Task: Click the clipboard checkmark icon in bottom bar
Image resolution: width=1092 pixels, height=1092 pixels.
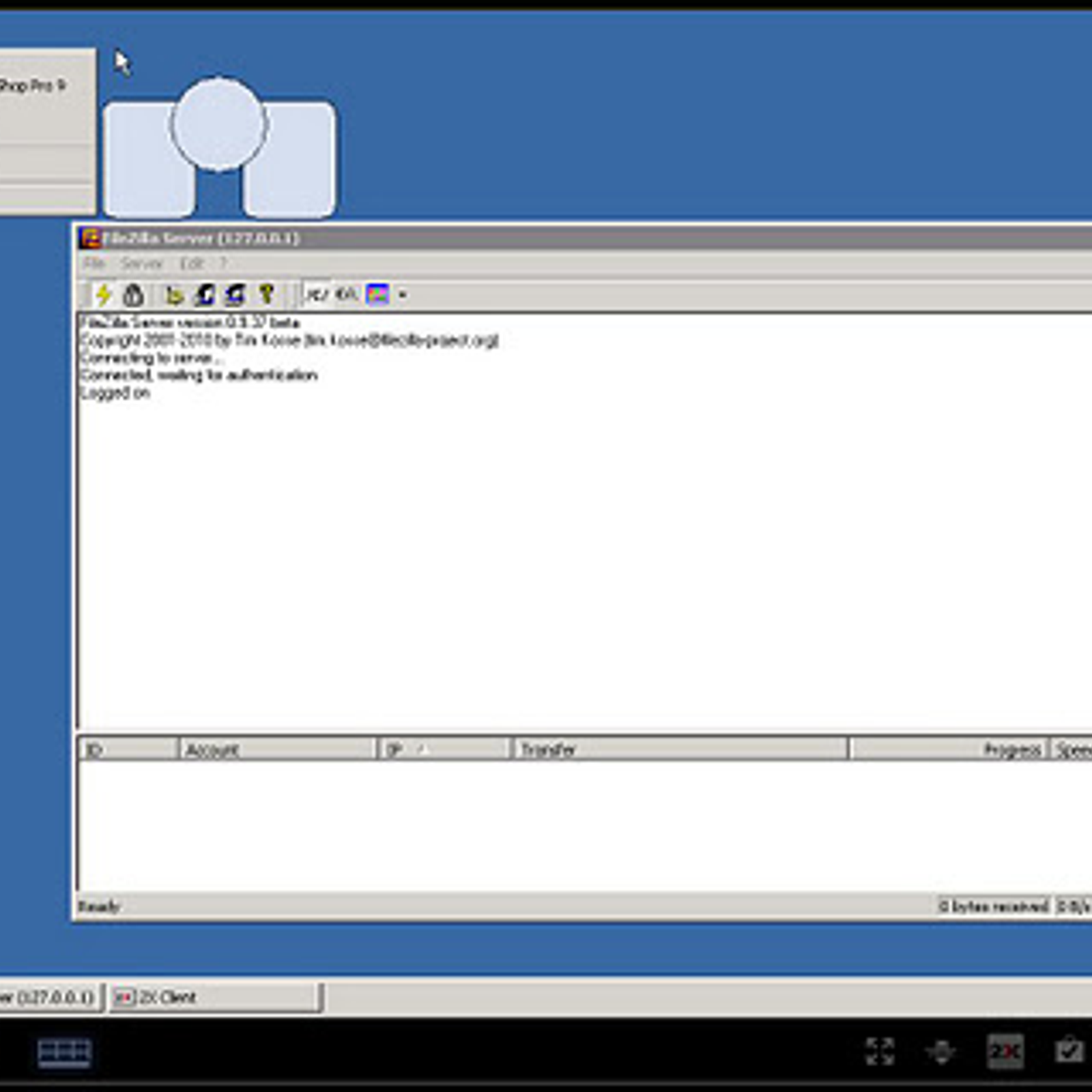Action: [1069, 1050]
